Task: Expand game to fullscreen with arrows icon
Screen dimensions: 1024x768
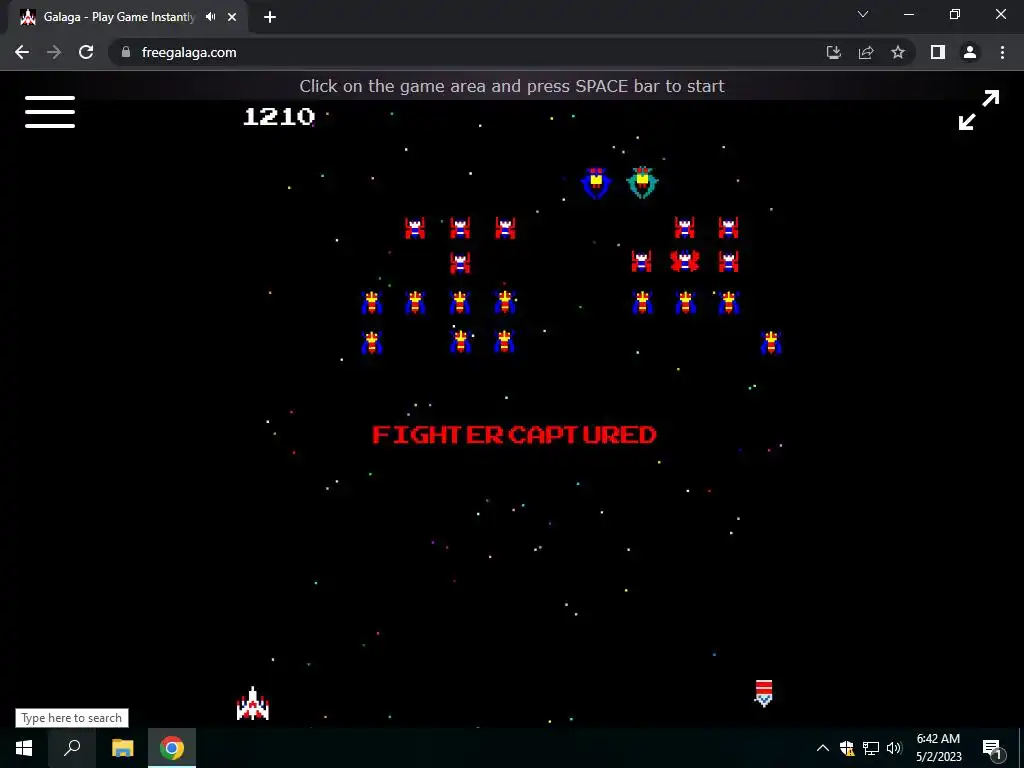Action: point(978,110)
